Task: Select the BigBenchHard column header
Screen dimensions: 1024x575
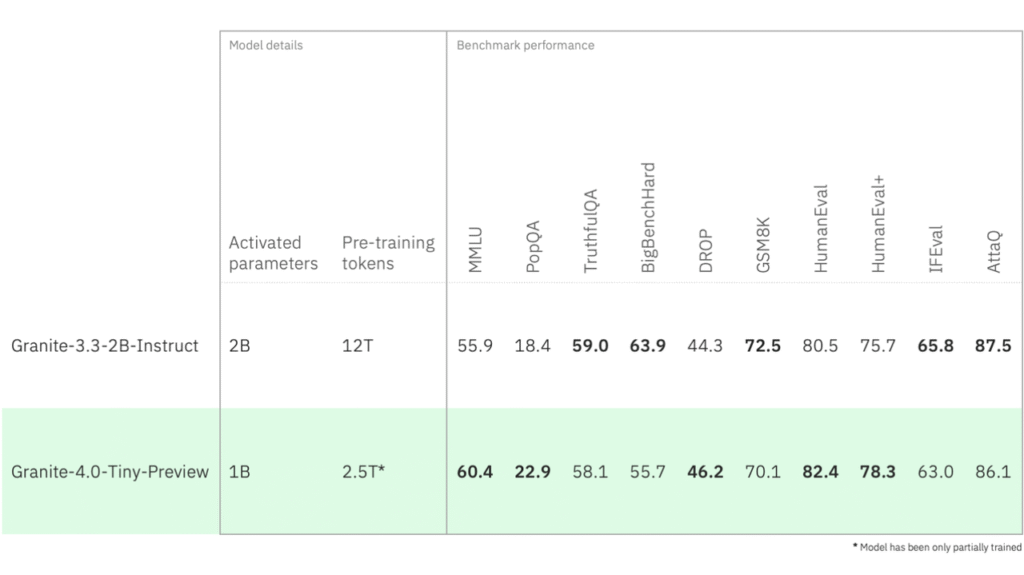Action: click(648, 217)
